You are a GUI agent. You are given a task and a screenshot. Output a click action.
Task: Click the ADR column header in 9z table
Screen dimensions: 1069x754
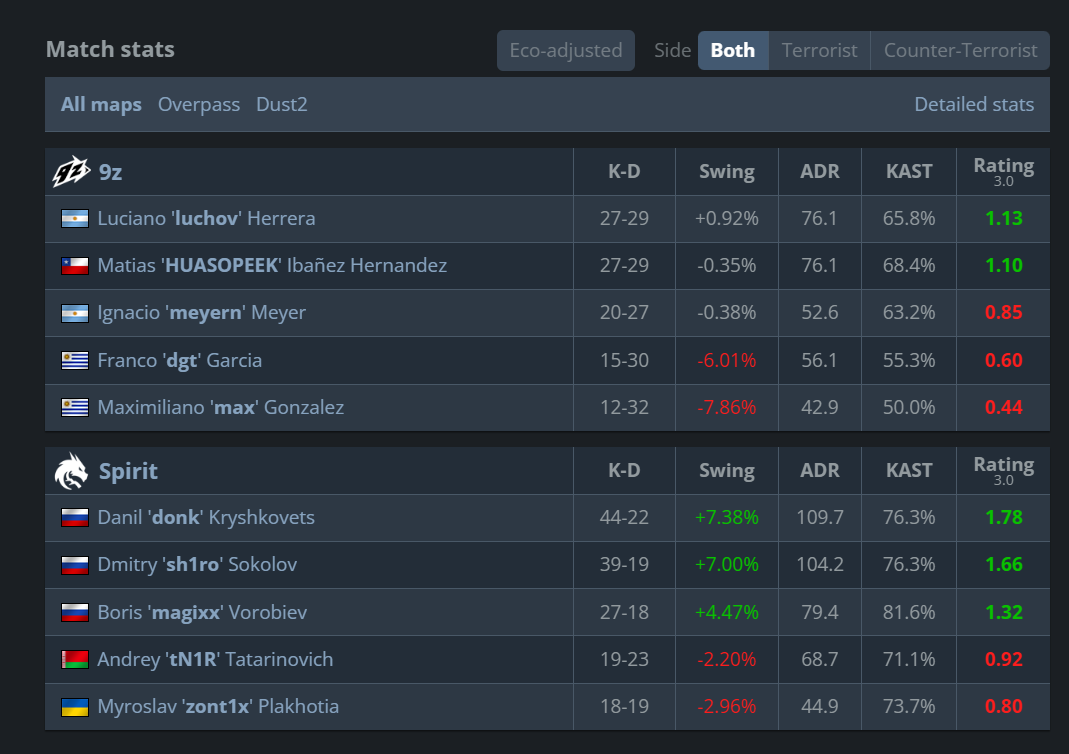click(819, 171)
